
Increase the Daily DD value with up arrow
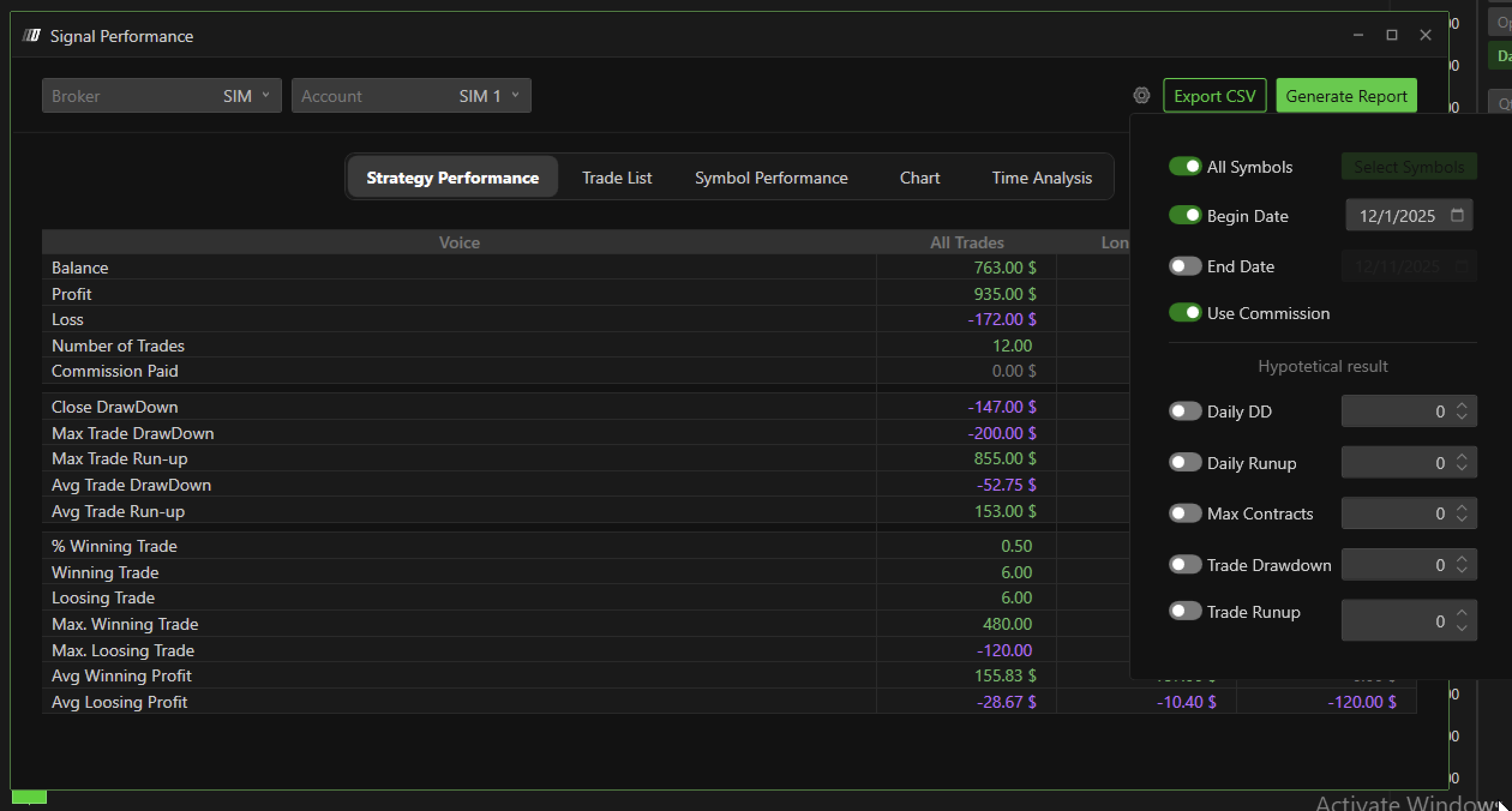coord(1462,406)
